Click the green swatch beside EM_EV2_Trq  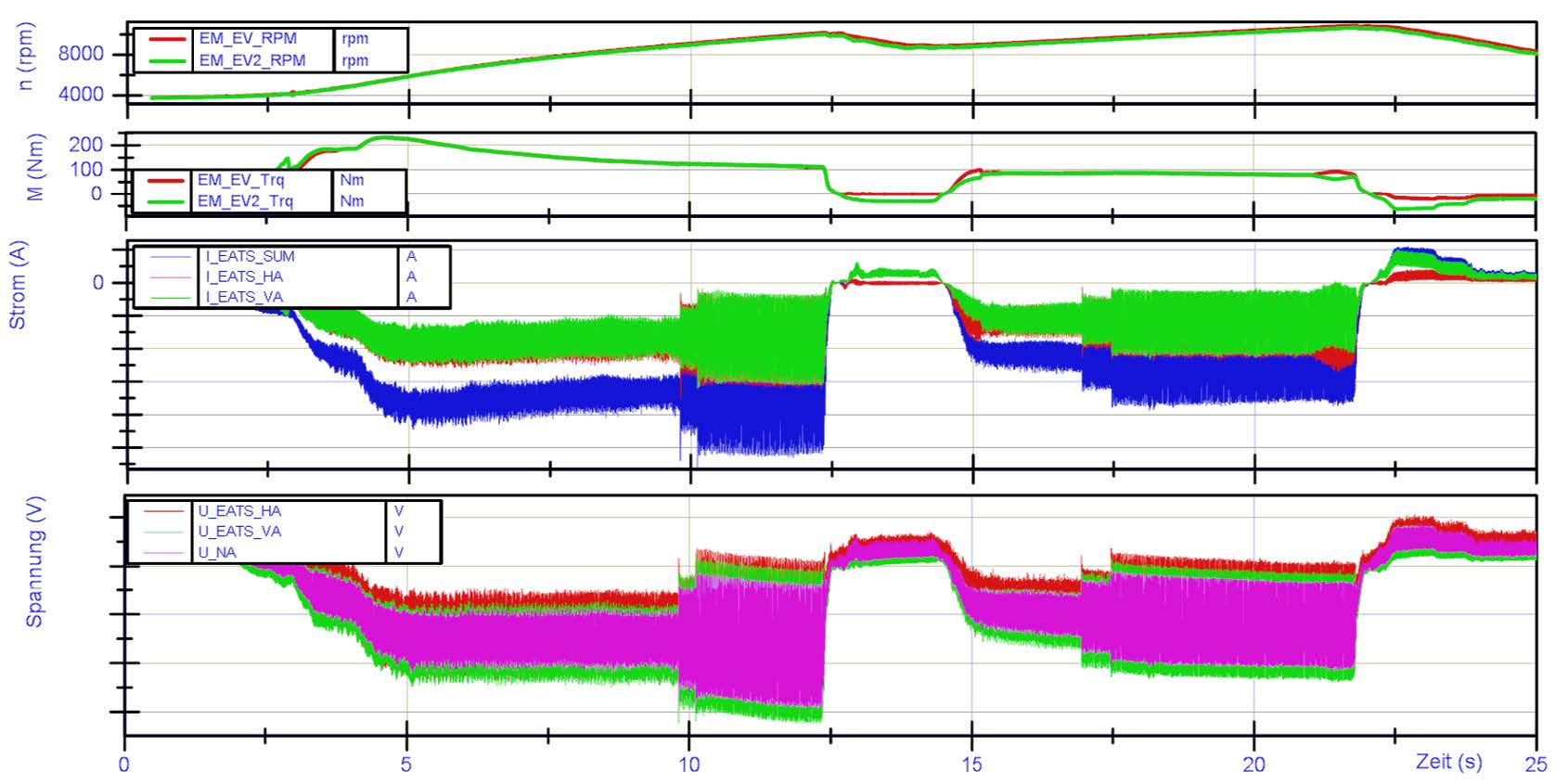163,201
